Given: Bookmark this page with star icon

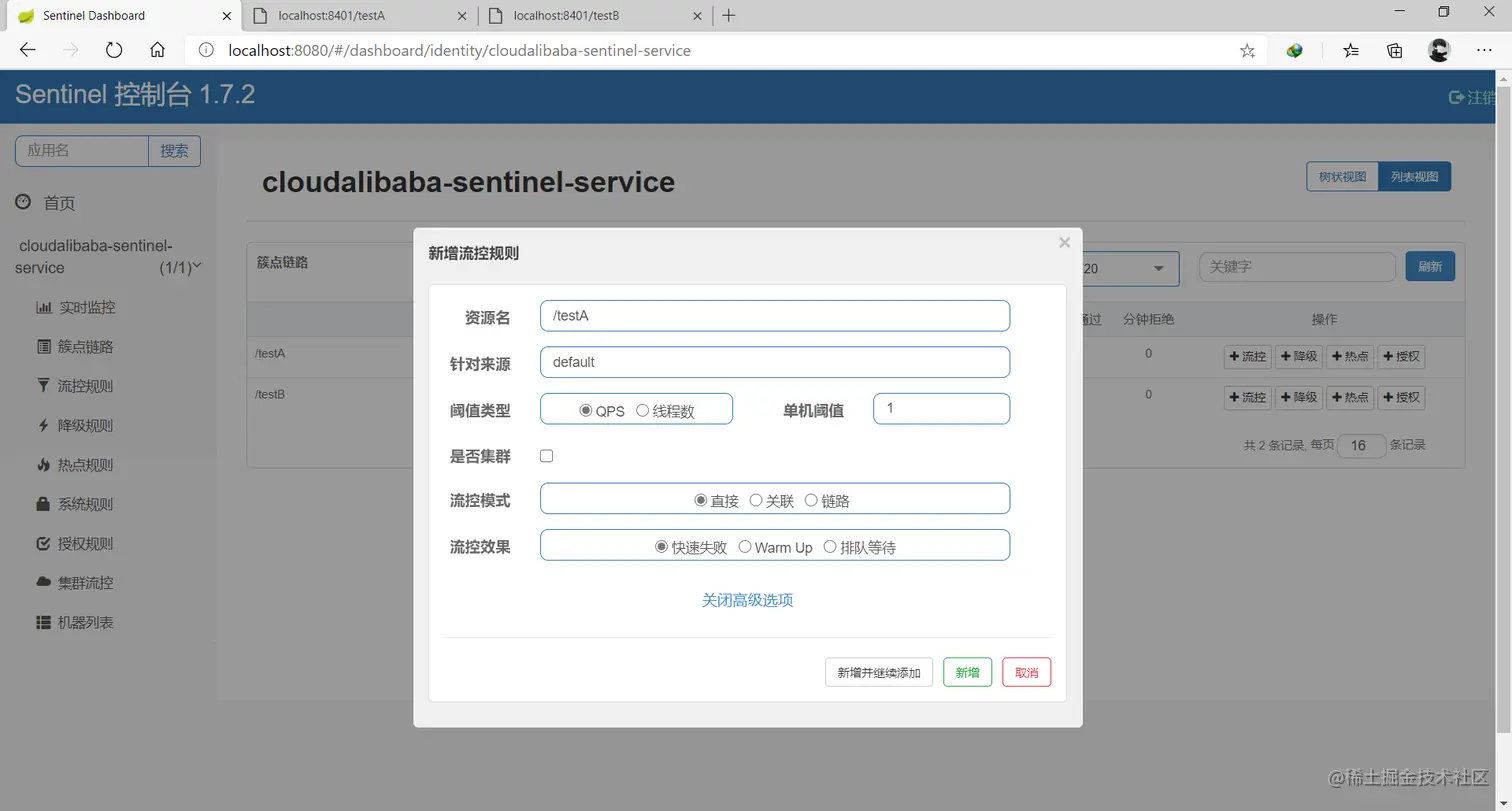Looking at the screenshot, I should pos(1247,51).
